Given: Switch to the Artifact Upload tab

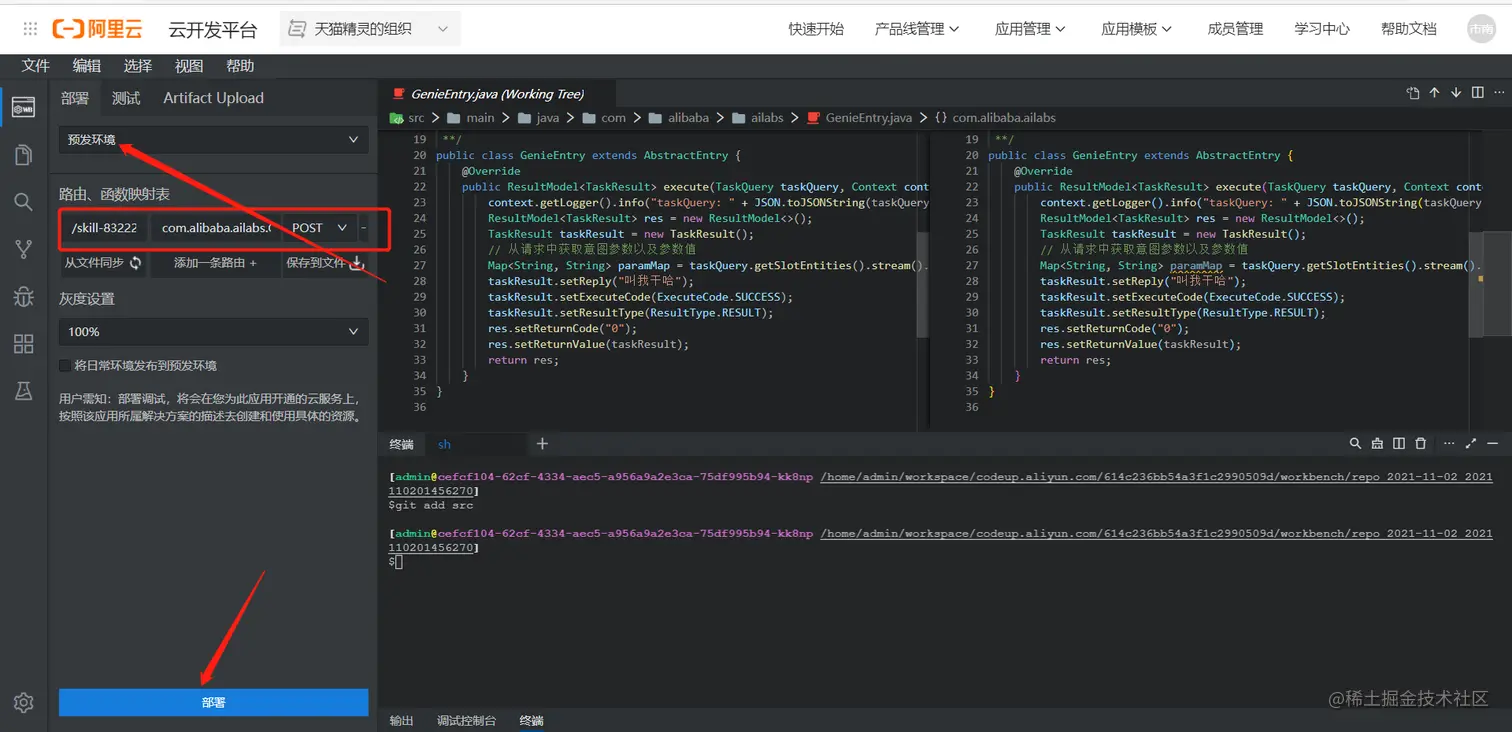Looking at the screenshot, I should pos(213,98).
